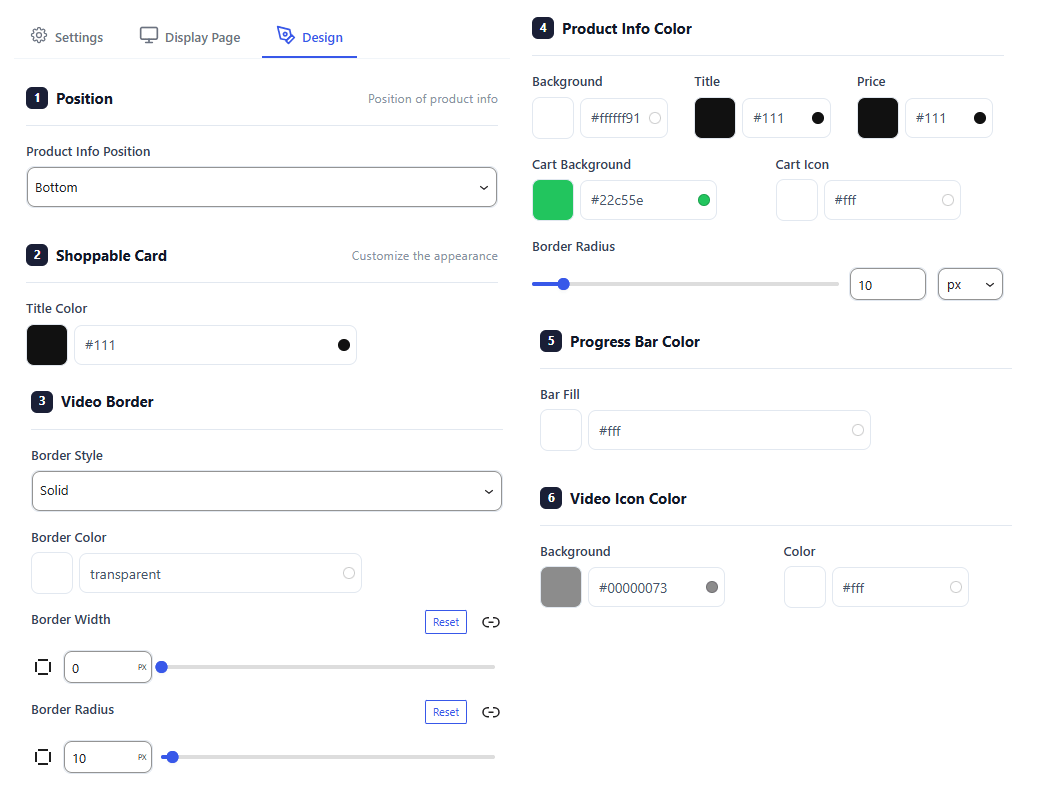Image resolution: width=1039 pixels, height=797 pixels.
Task: Toggle the link icon for Border Width
Action: (x=491, y=622)
